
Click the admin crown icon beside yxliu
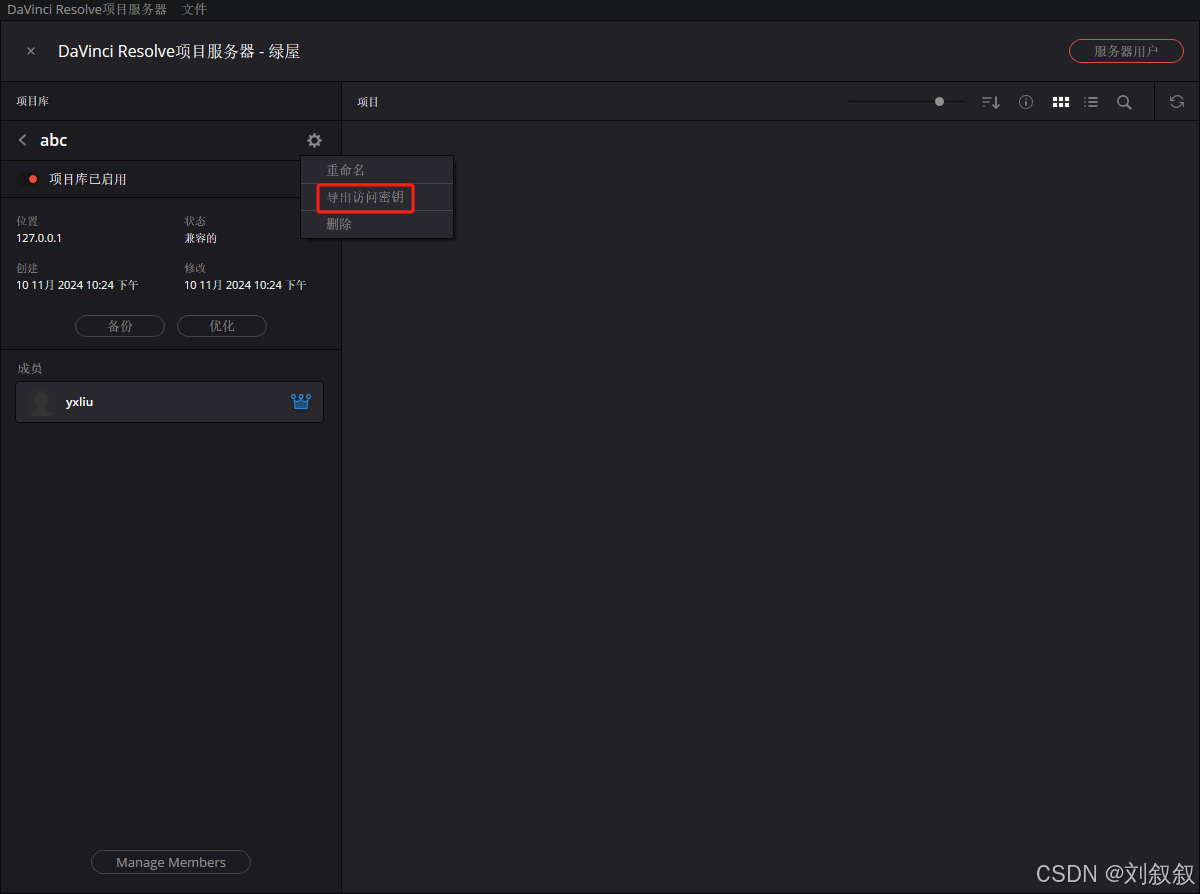tap(301, 401)
